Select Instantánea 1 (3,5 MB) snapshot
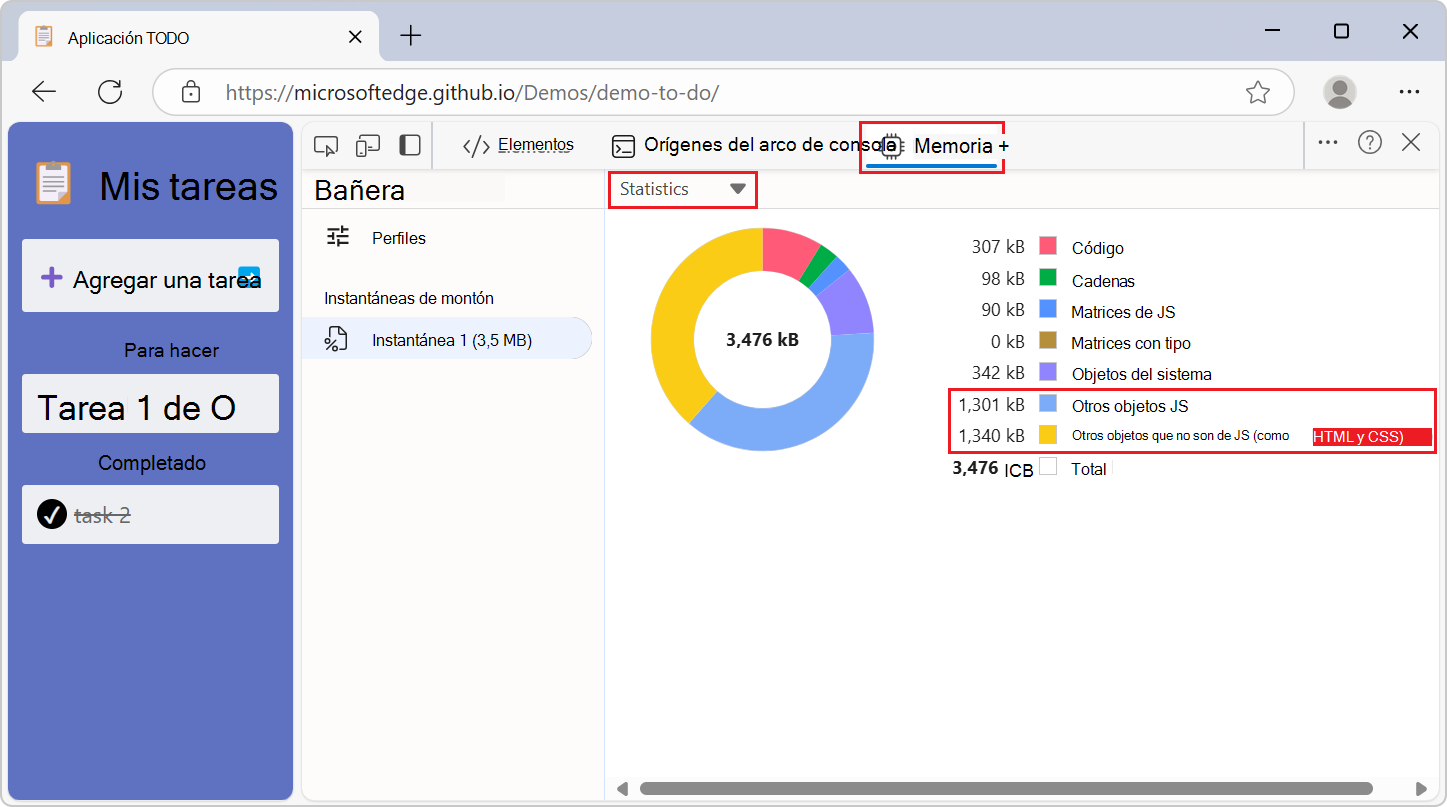The height and width of the screenshot is (807, 1447). click(446, 339)
